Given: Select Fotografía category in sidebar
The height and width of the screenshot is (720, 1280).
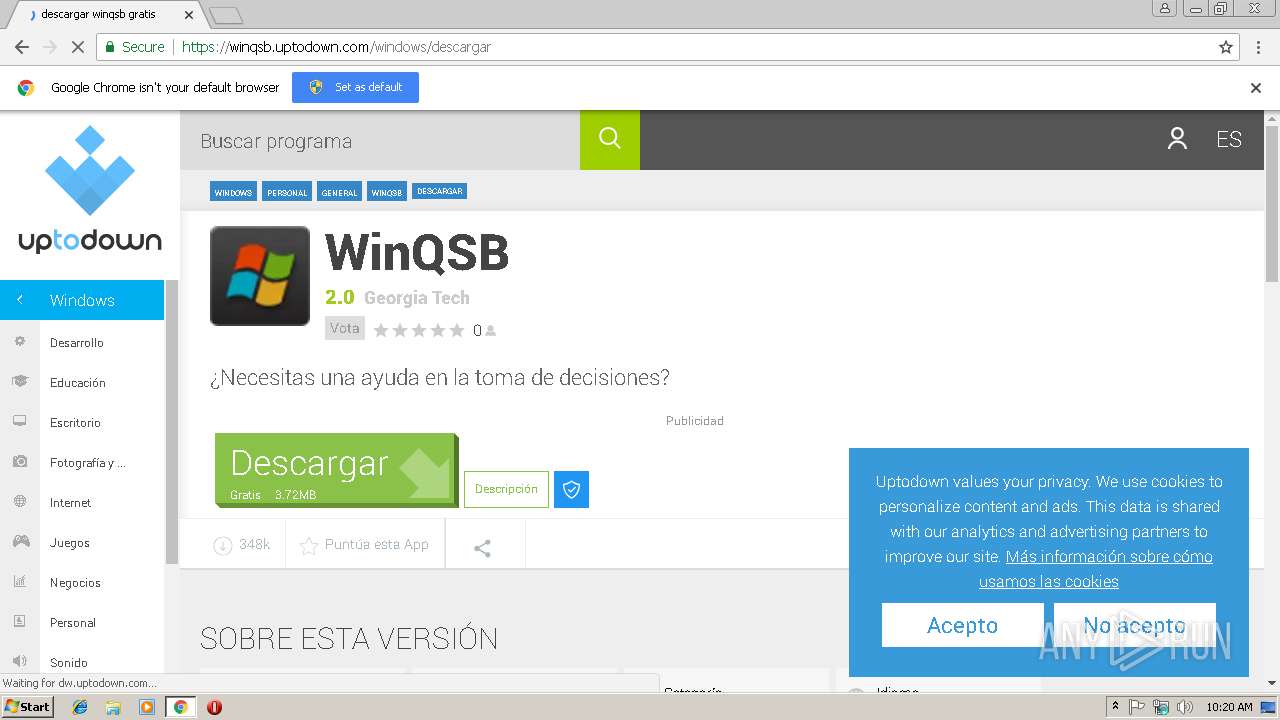Looking at the screenshot, I should click(x=87, y=462).
